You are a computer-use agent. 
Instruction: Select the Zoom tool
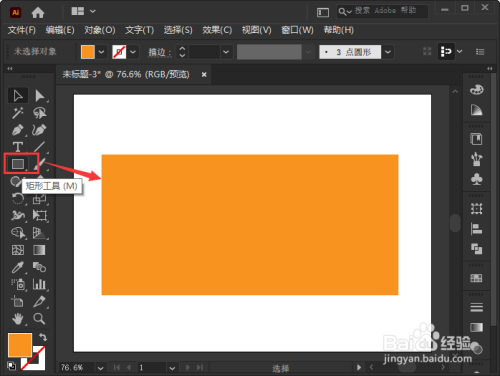[x=39, y=319]
